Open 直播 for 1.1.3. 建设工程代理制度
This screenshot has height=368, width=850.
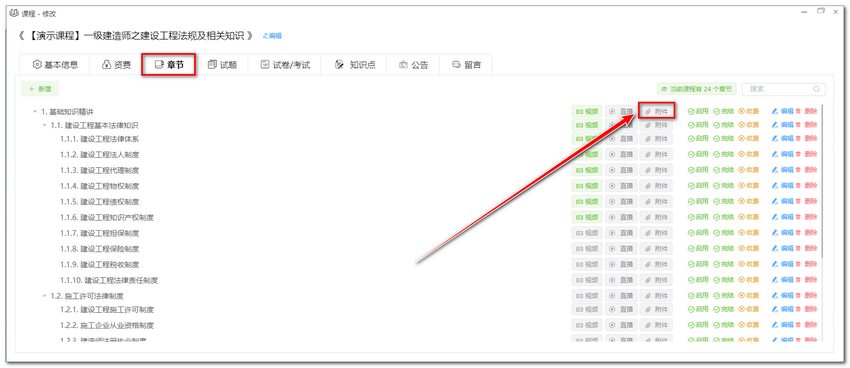tap(621, 170)
